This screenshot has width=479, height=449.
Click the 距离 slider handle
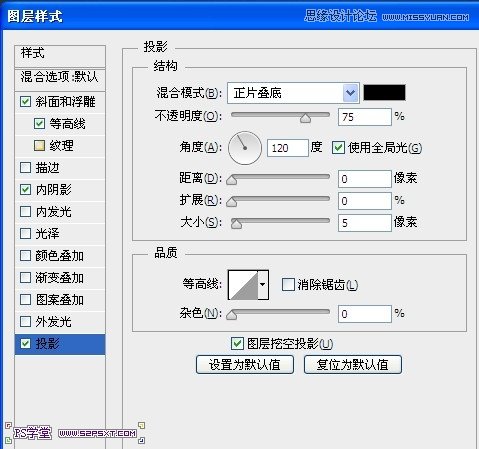[231, 180]
